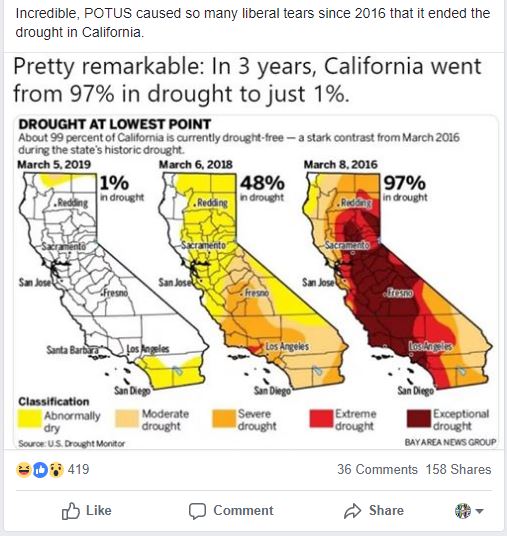Click the laughing Haha reaction emoji
Screen dimensions: 507x536
23,470
